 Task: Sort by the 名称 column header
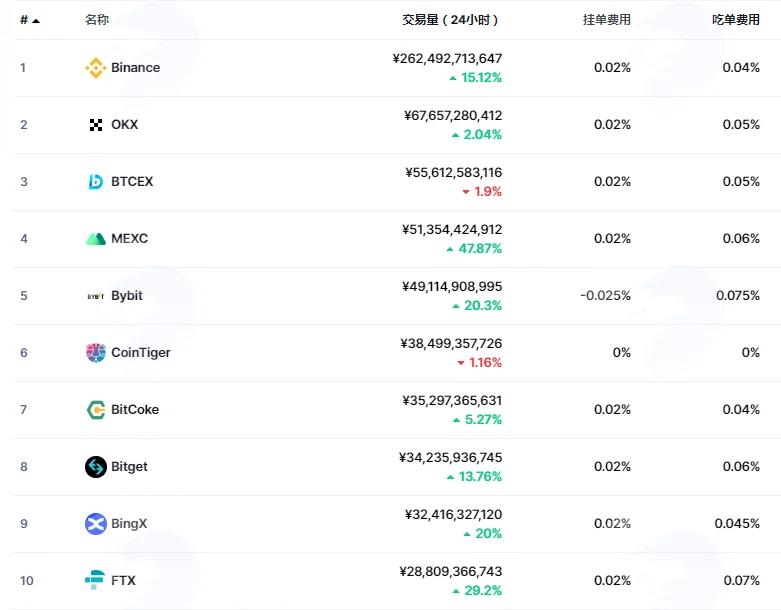pyautogui.click(x=97, y=19)
